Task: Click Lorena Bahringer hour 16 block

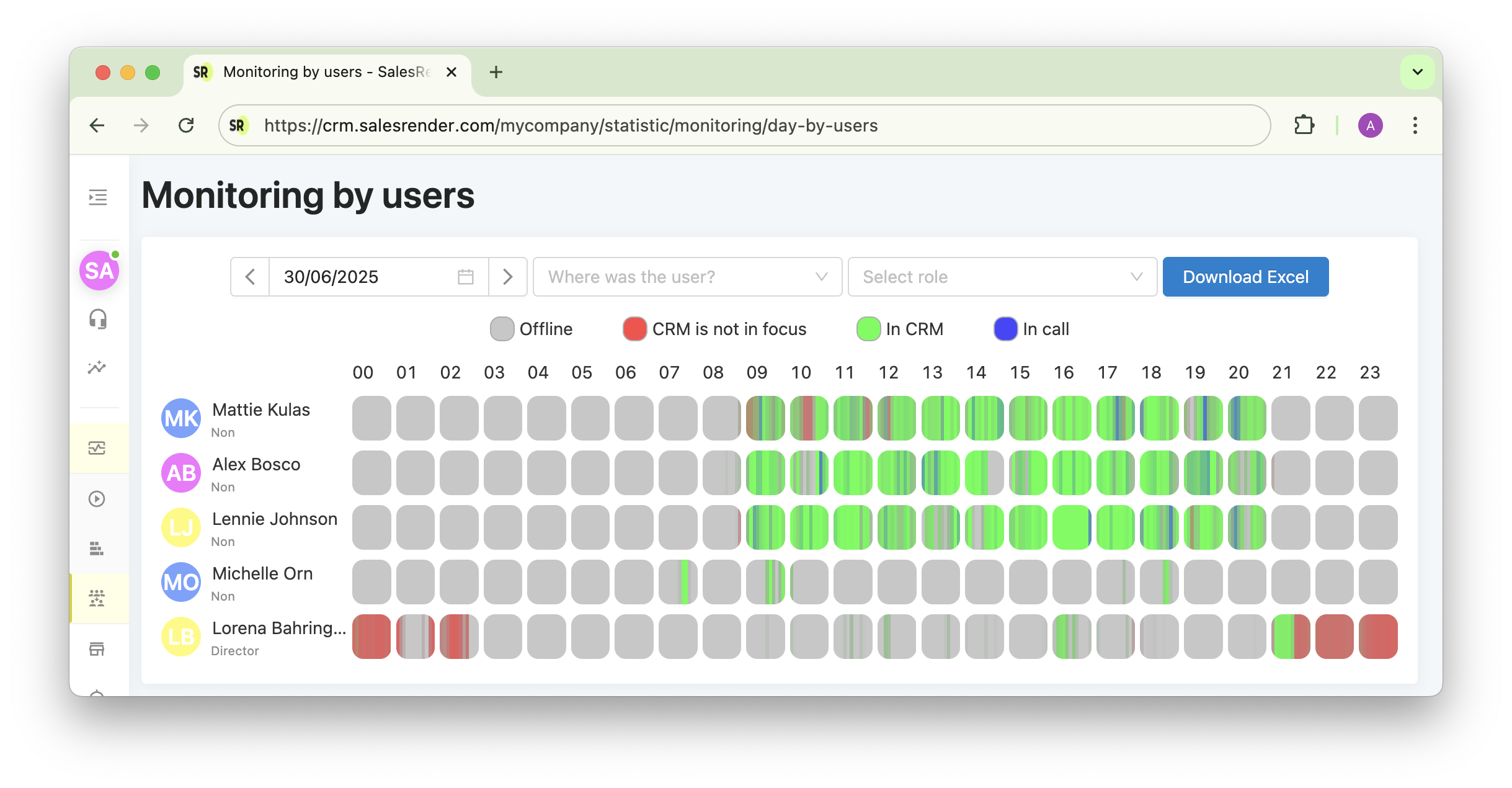Action: 1072,637
